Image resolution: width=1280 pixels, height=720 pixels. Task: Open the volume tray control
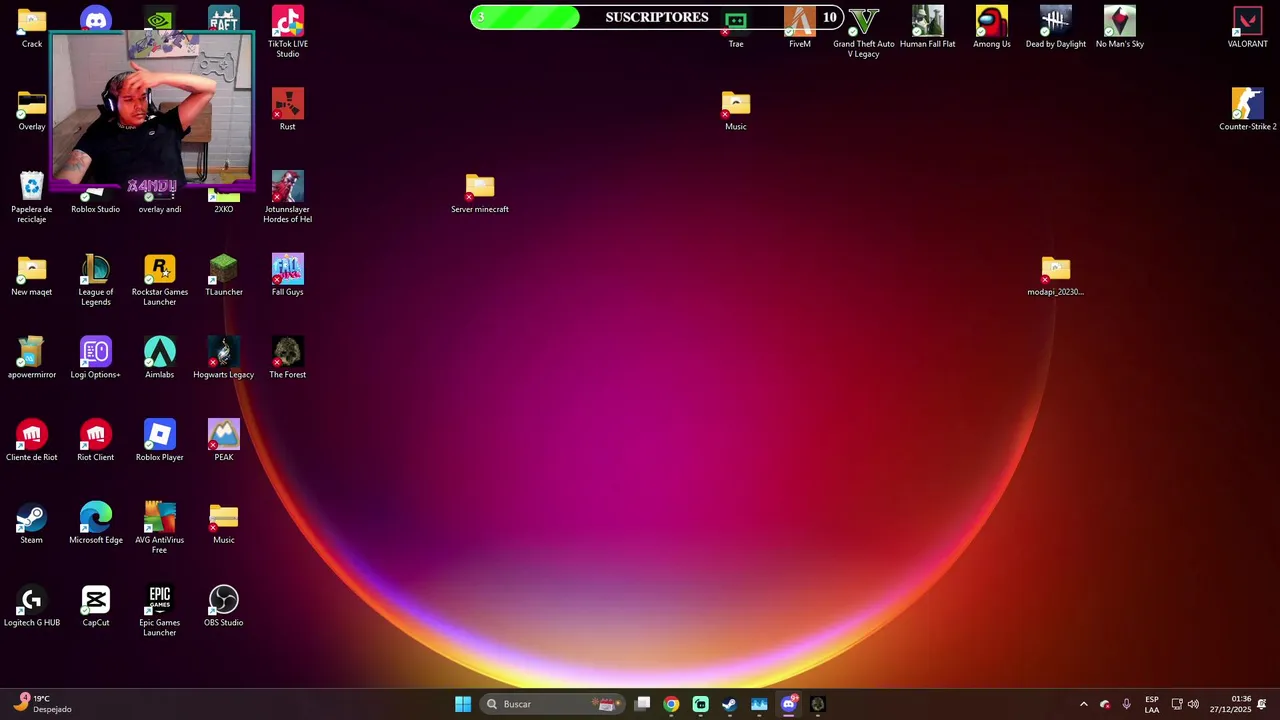[1193, 704]
